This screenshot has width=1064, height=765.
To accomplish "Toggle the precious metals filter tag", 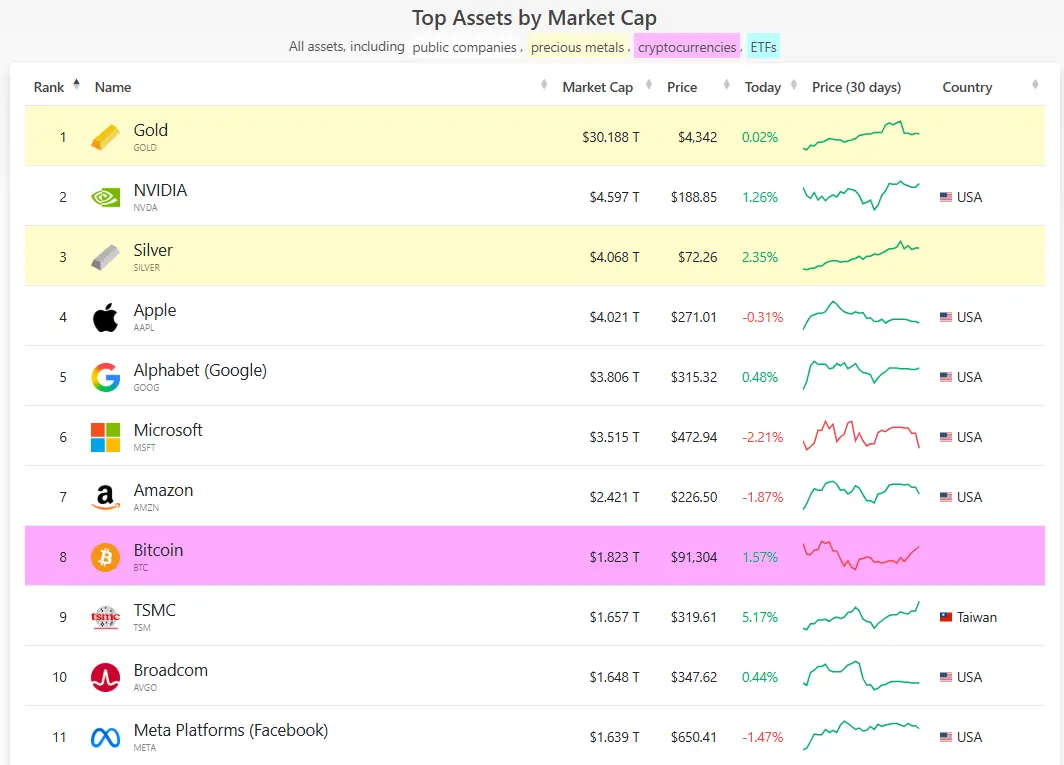I will (577, 47).
